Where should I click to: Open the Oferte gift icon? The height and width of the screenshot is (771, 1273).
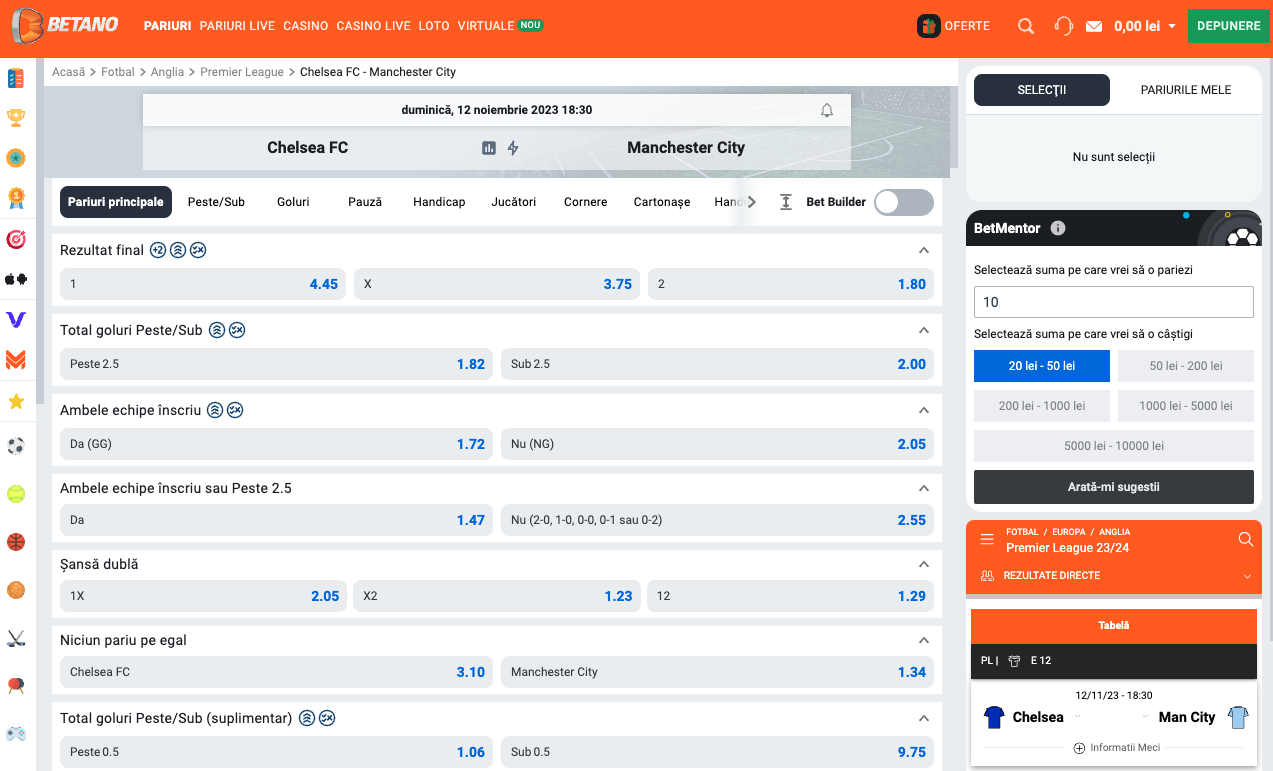click(929, 26)
